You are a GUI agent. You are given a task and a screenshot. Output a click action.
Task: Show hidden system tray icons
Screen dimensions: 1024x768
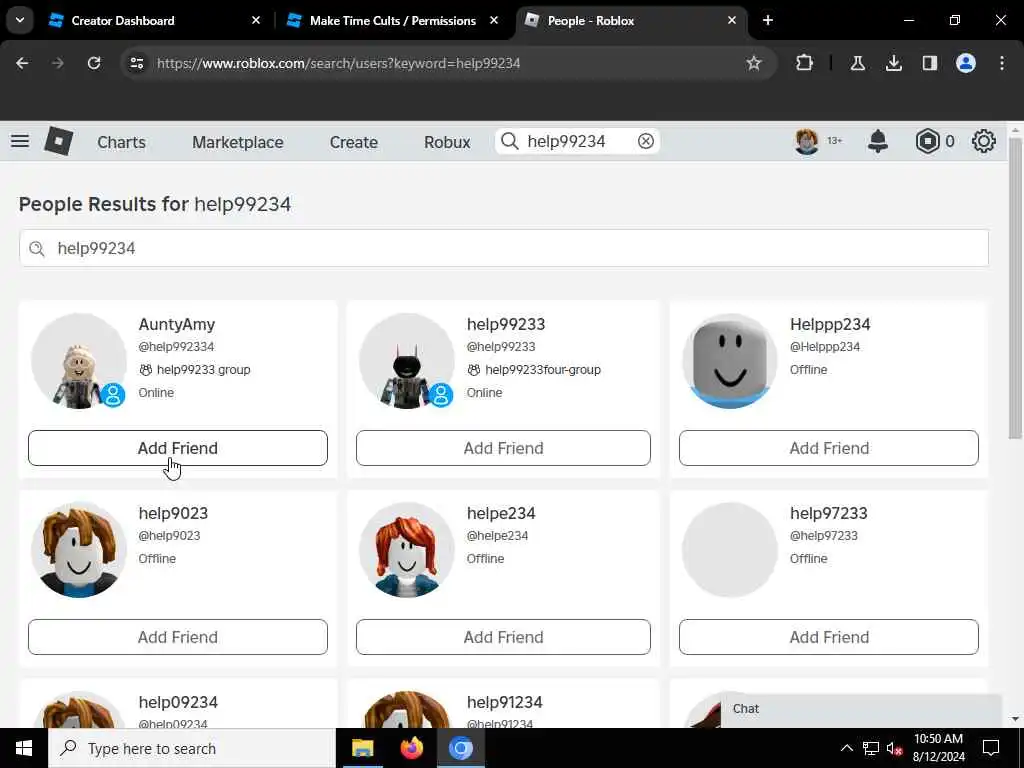pyautogui.click(x=846, y=748)
